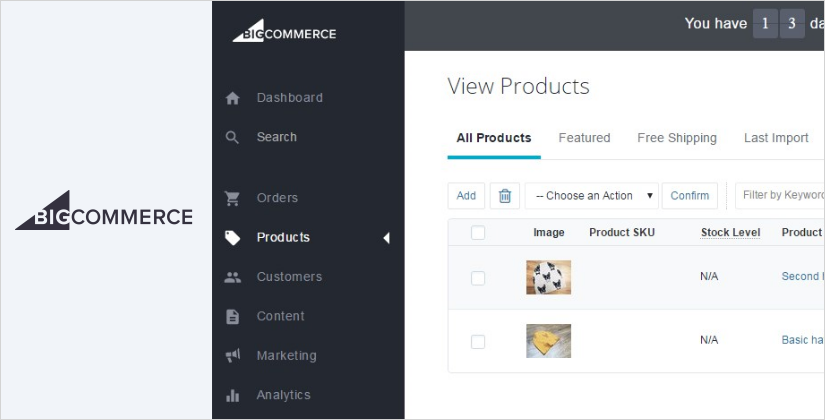The height and width of the screenshot is (420, 825).
Task: Click the Dashboard home icon
Action: tap(233, 98)
